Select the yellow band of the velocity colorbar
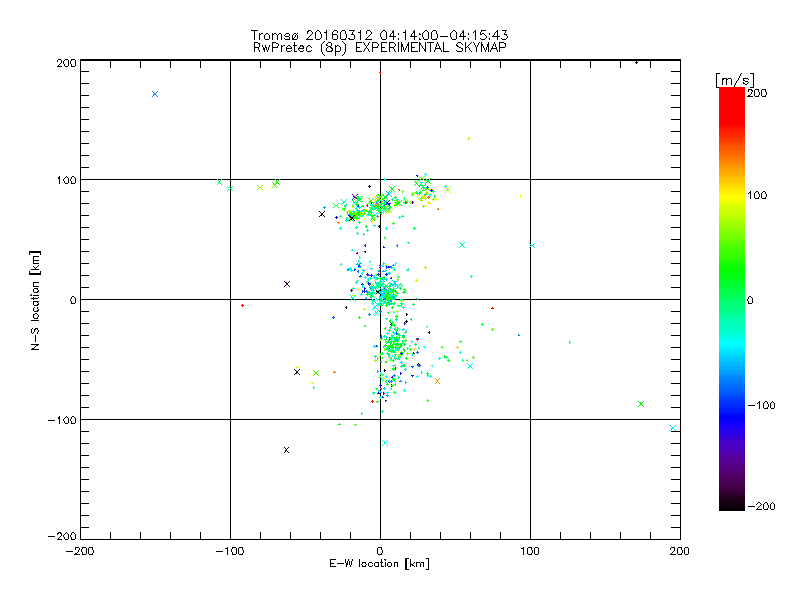Image resolution: width=800 pixels, height=600 pixels. (x=732, y=195)
